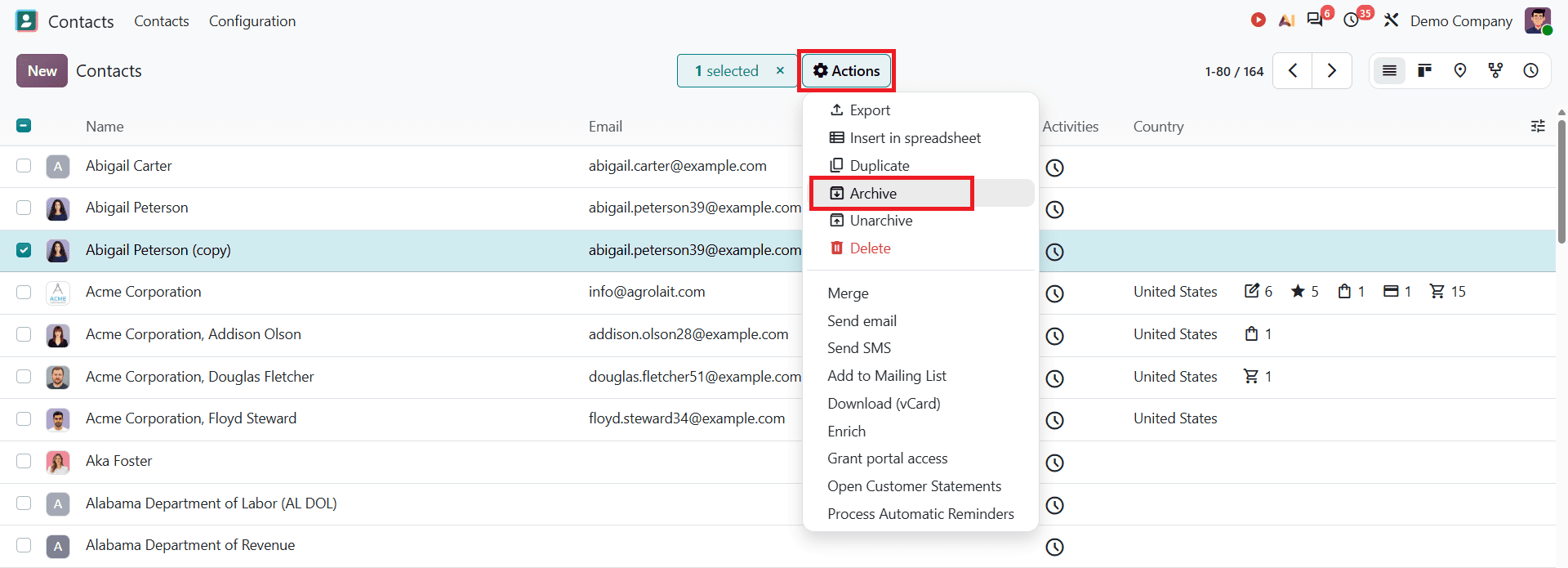Screen dimensions: 1568x568
Task: Click Addison Olson shopping bag count 1
Action: (x=1258, y=334)
